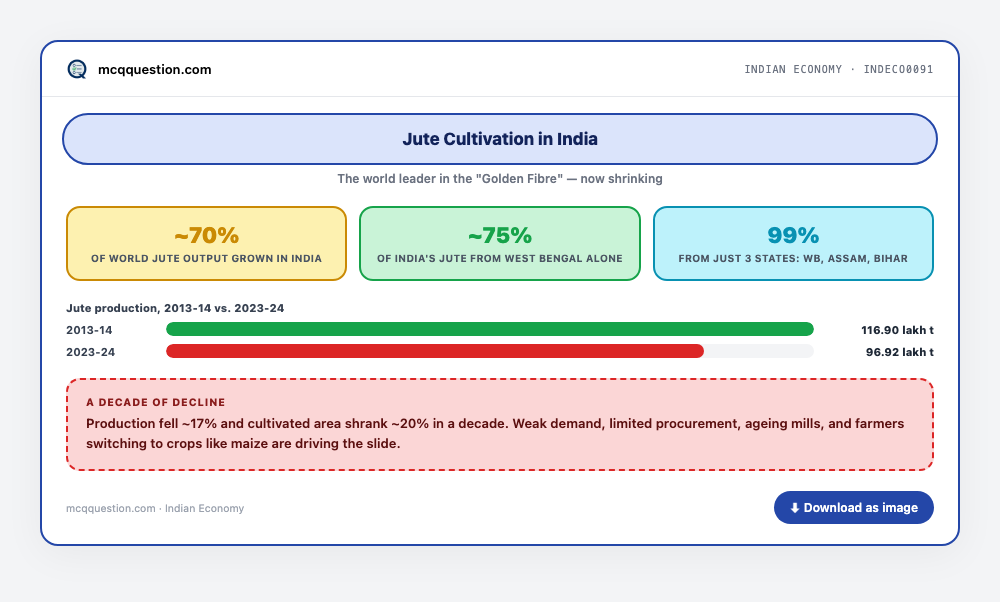
Task: Open the mcqquestion.com site name link
Action: pyautogui.click(x=154, y=70)
